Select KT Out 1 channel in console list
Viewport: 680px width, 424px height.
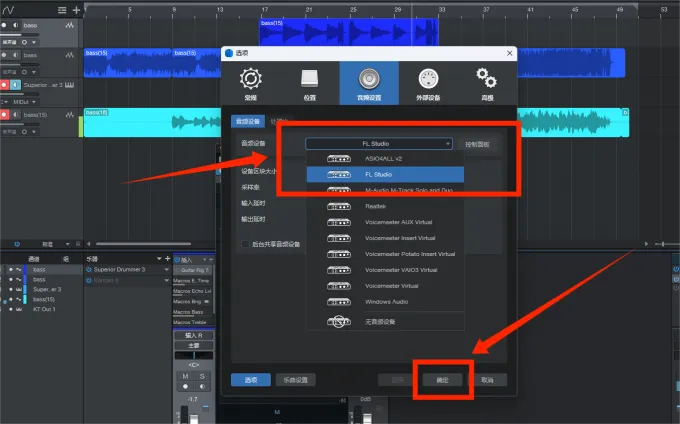click(44, 310)
